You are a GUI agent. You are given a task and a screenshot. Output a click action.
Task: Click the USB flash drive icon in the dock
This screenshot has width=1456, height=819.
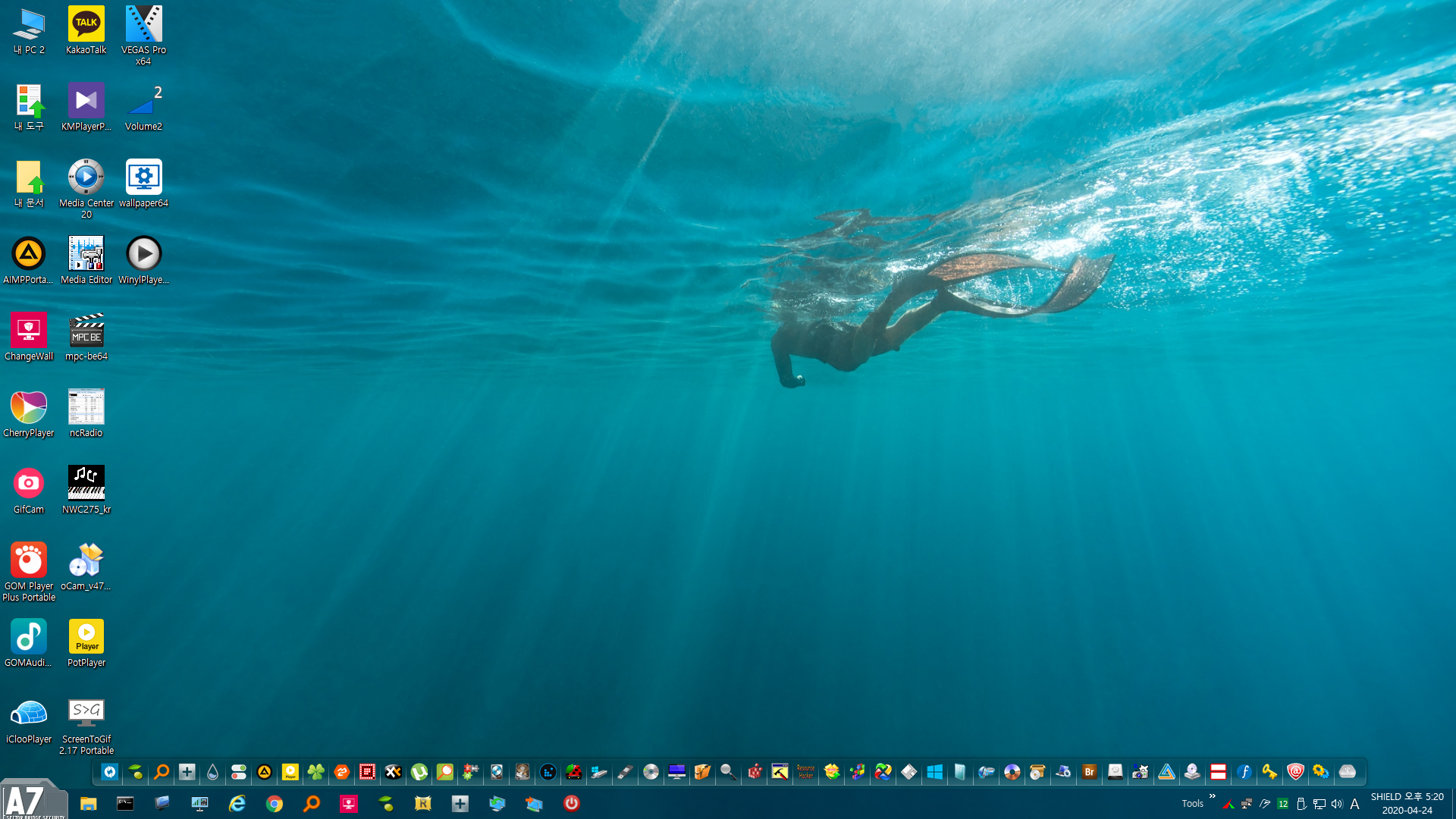[626, 772]
